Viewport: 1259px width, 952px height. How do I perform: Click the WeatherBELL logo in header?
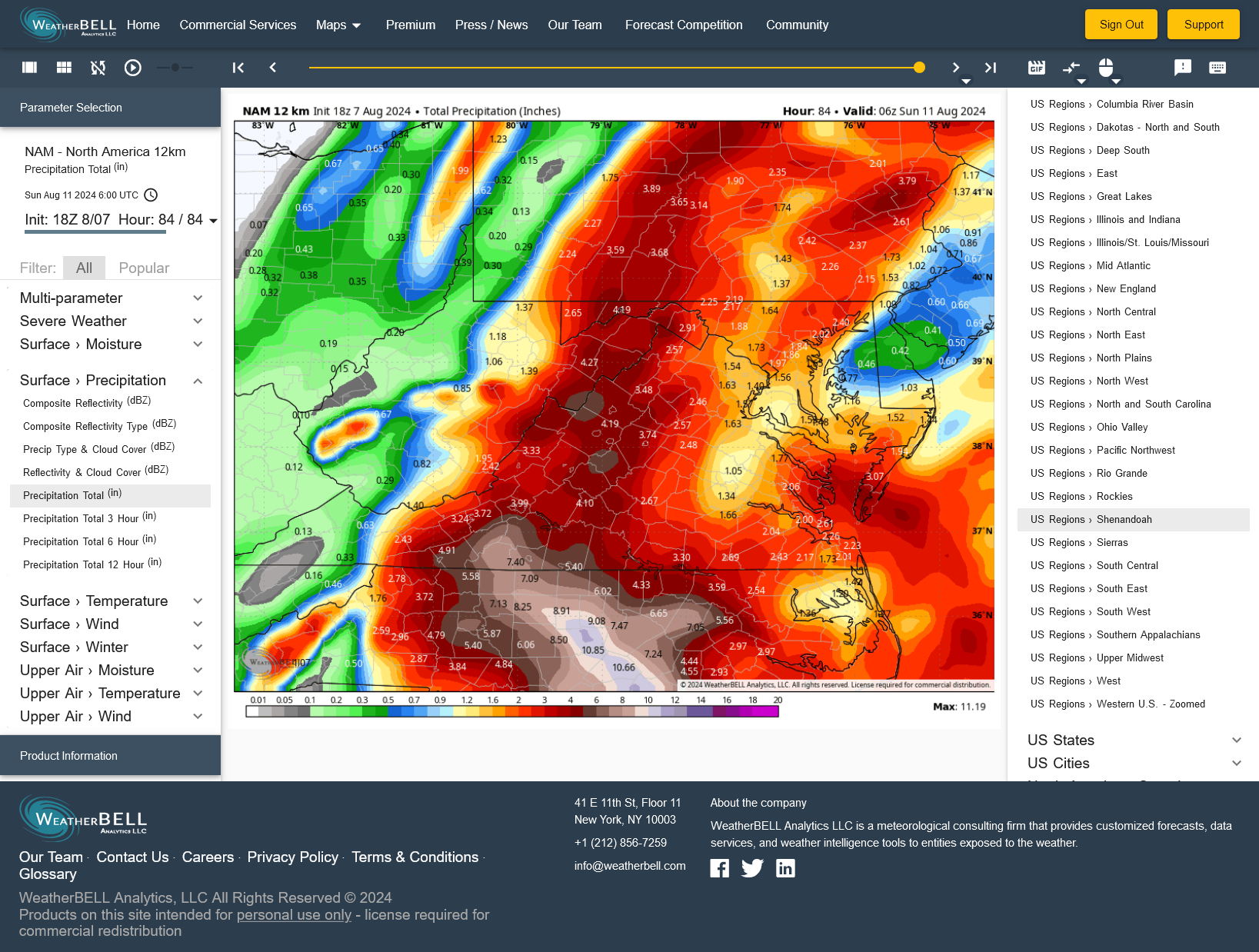(68, 24)
